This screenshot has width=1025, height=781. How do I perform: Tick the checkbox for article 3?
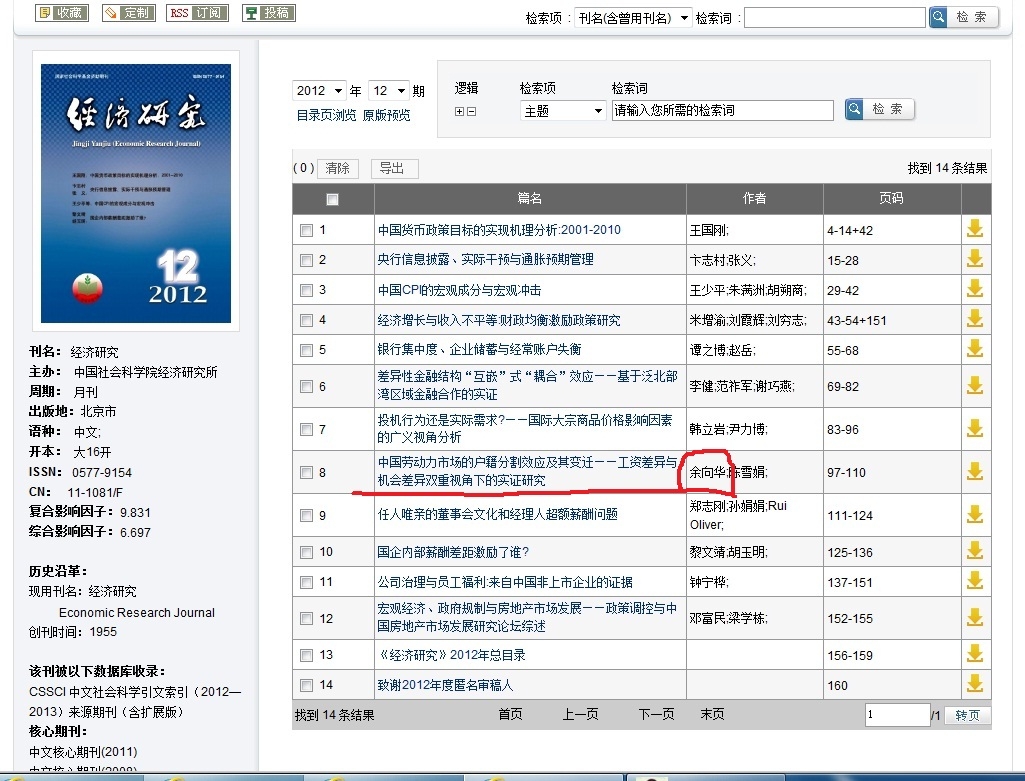point(306,291)
